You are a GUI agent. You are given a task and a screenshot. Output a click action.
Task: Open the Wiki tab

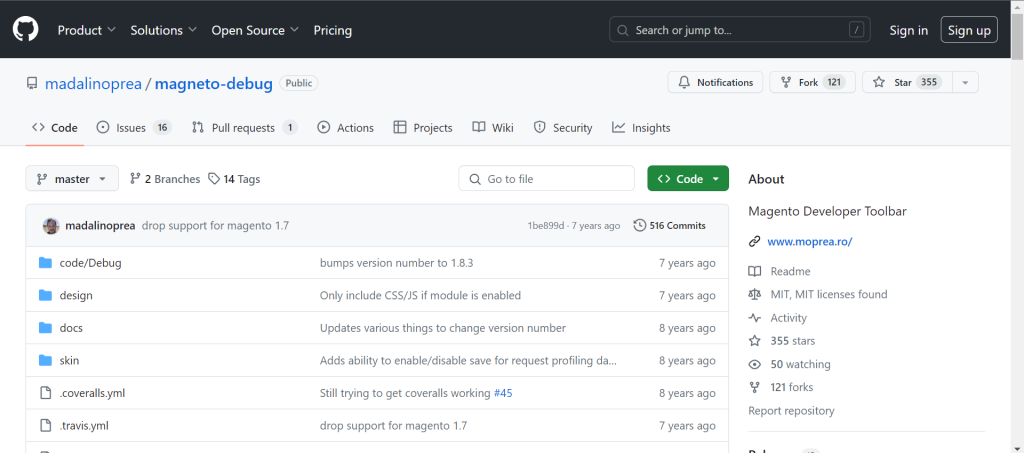click(x=493, y=128)
